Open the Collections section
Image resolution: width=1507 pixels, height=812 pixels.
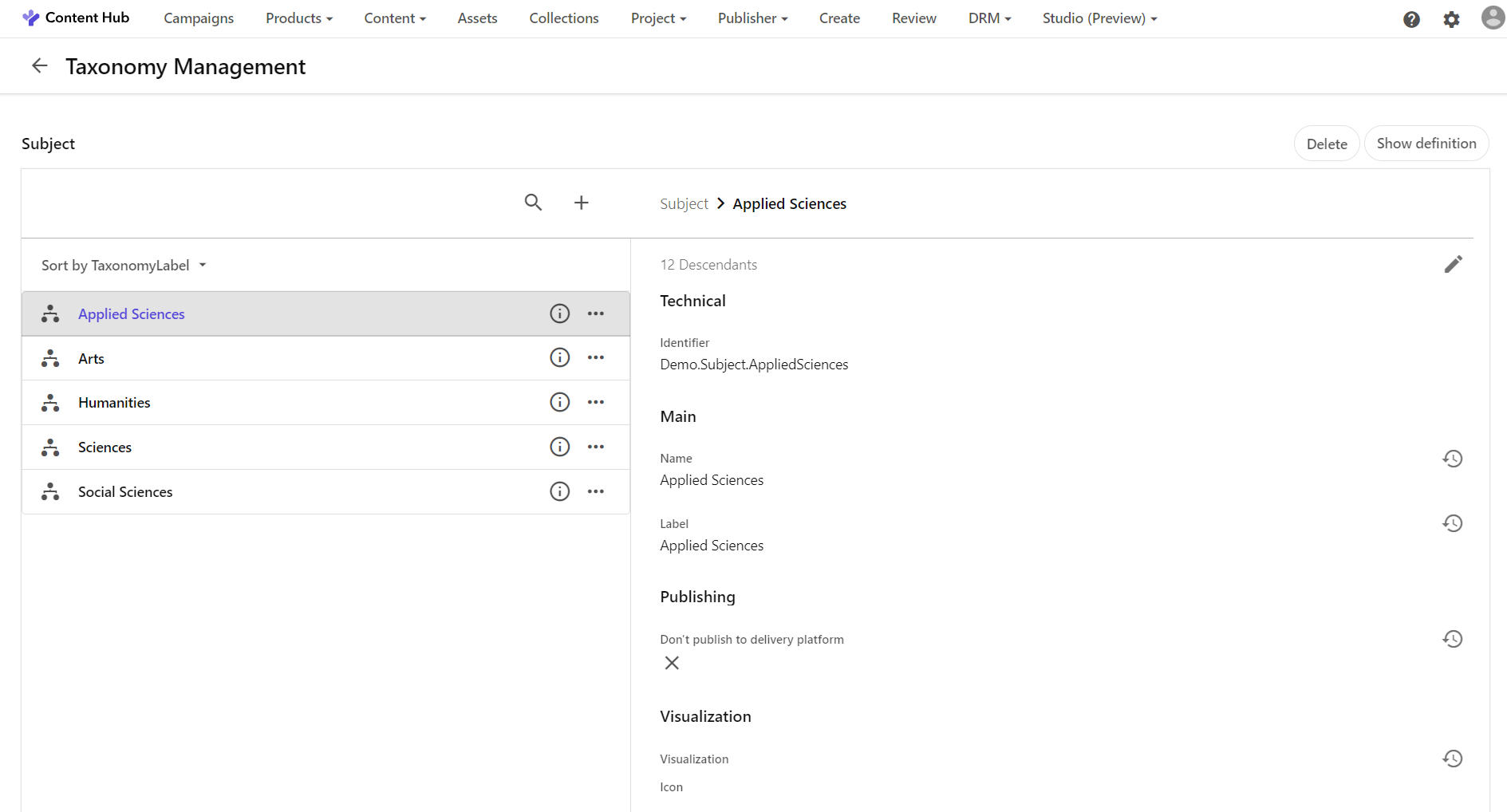[x=563, y=18]
